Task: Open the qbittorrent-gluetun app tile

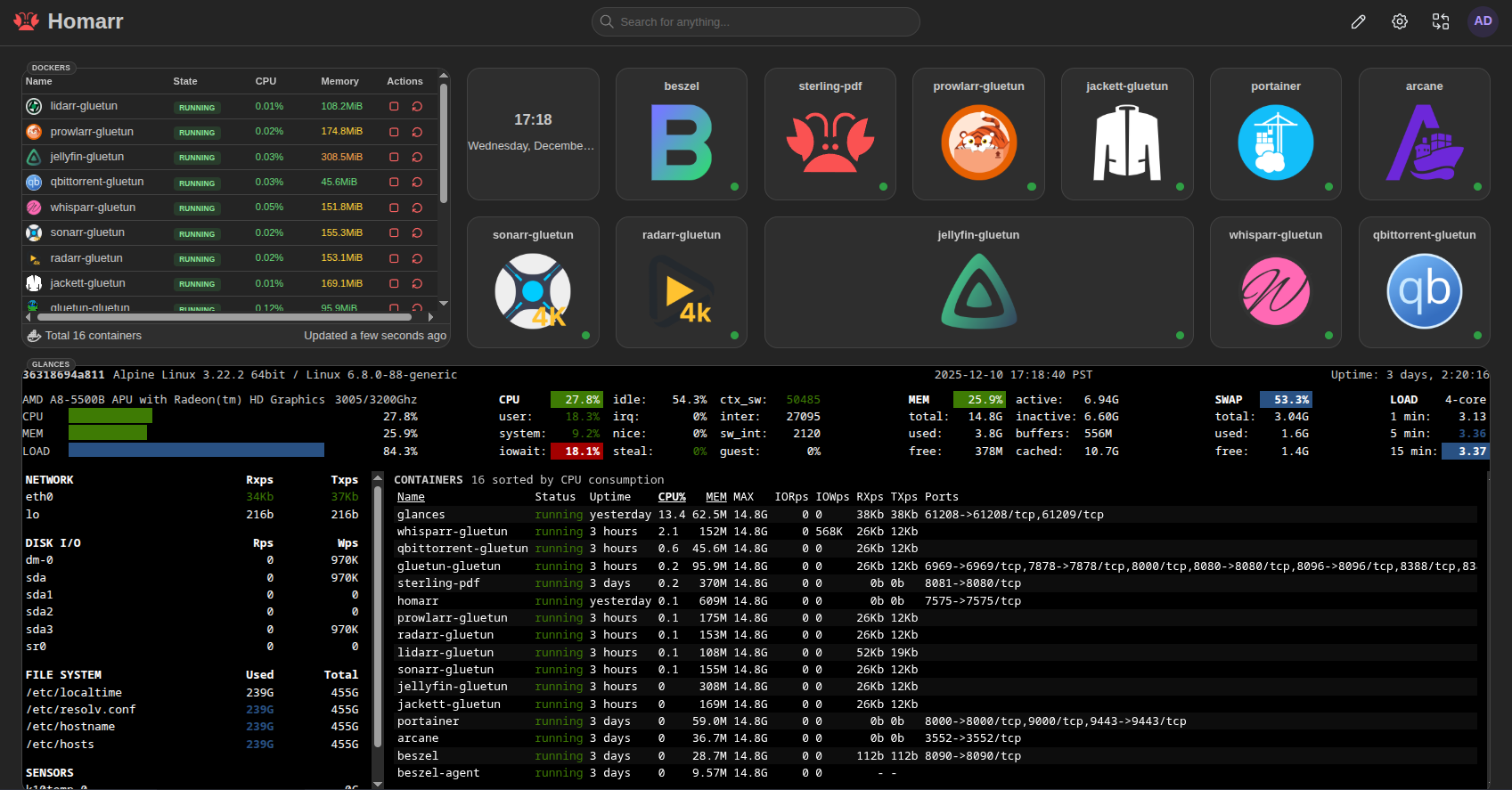Action: coord(1425,282)
